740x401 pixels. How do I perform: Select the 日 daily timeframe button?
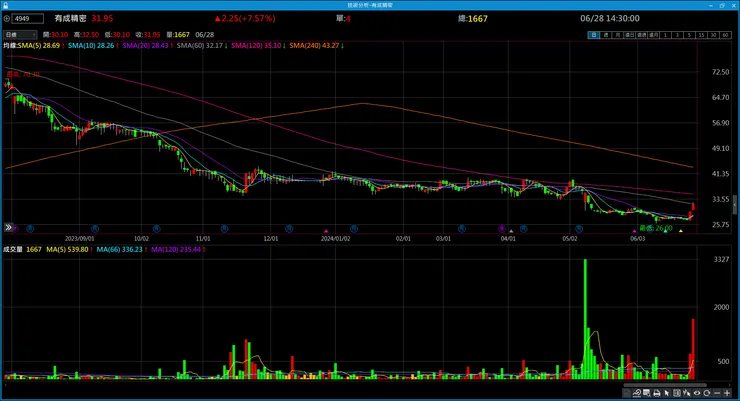(594, 35)
